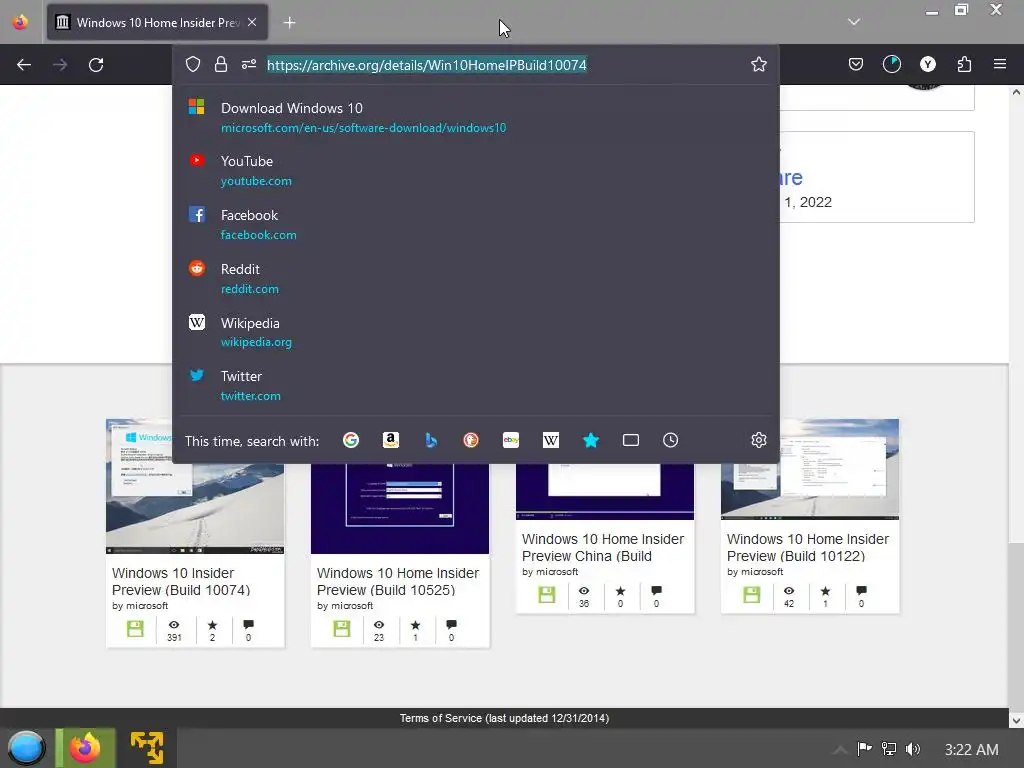
Task: Search this time with DuckDuckGo
Action: [x=471, y=440]
